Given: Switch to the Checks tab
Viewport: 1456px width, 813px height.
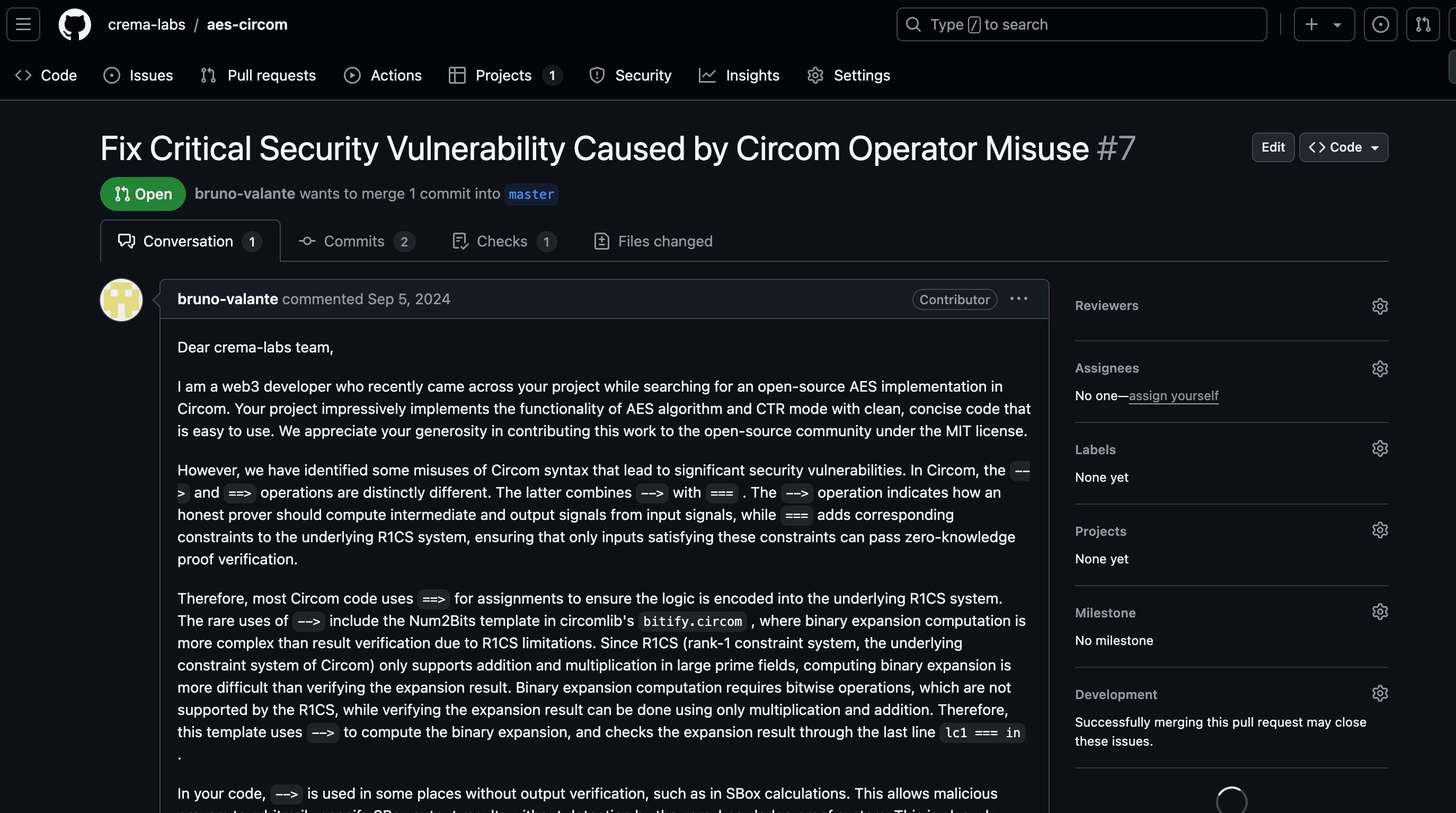Looking at the screenshot, I should pos(504,241).
